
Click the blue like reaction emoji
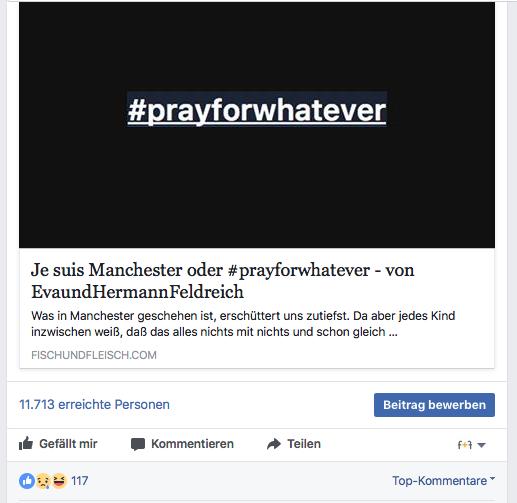tap(27, 481)
